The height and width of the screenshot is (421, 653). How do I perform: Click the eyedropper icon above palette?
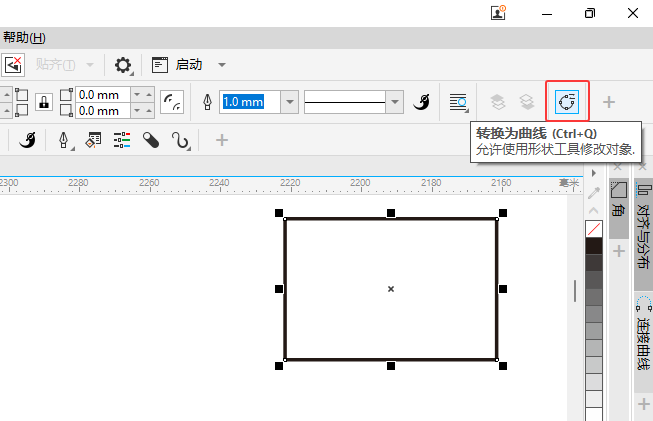point(594,193)
